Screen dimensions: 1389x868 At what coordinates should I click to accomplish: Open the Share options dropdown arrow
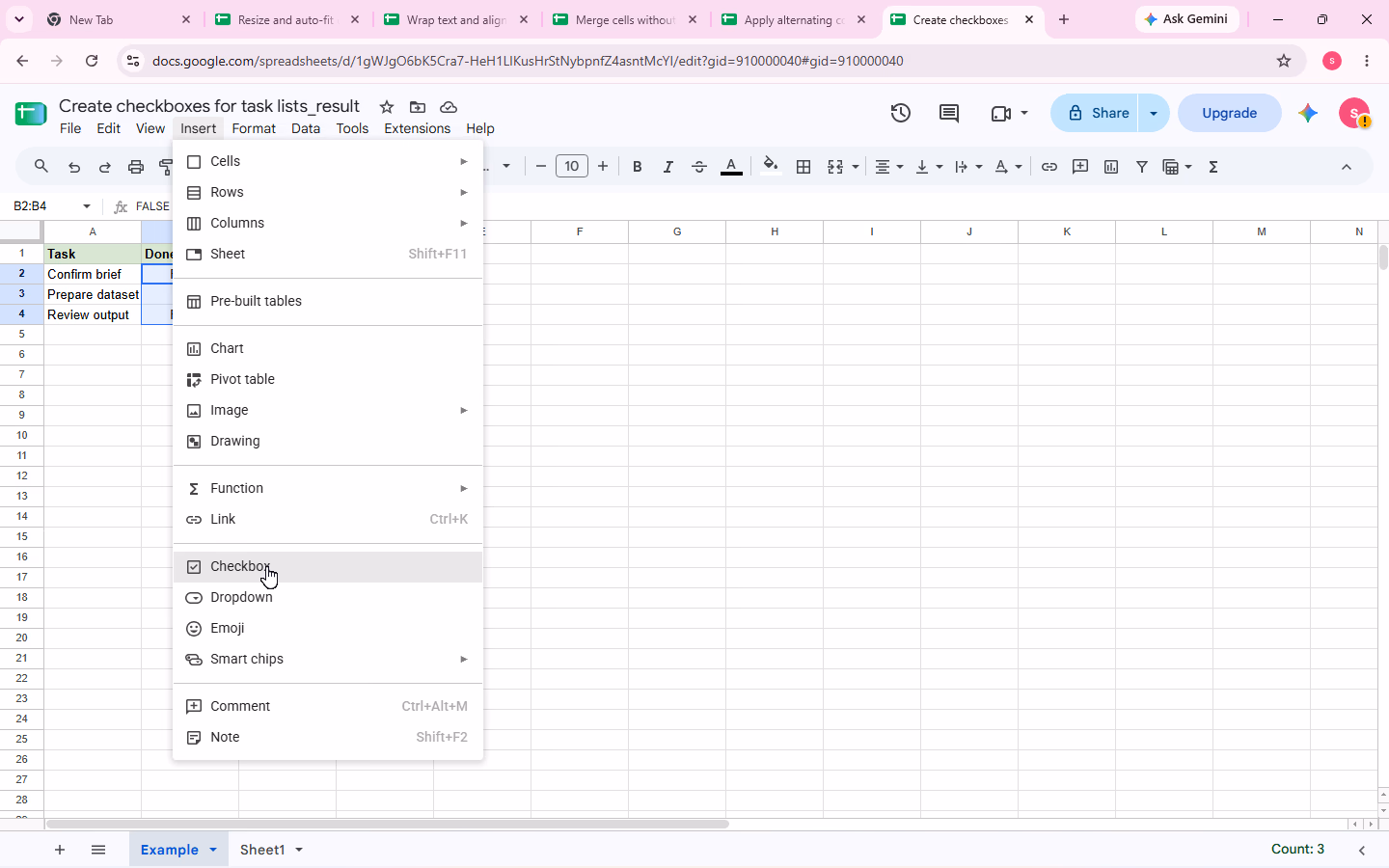coord(1154,113)
